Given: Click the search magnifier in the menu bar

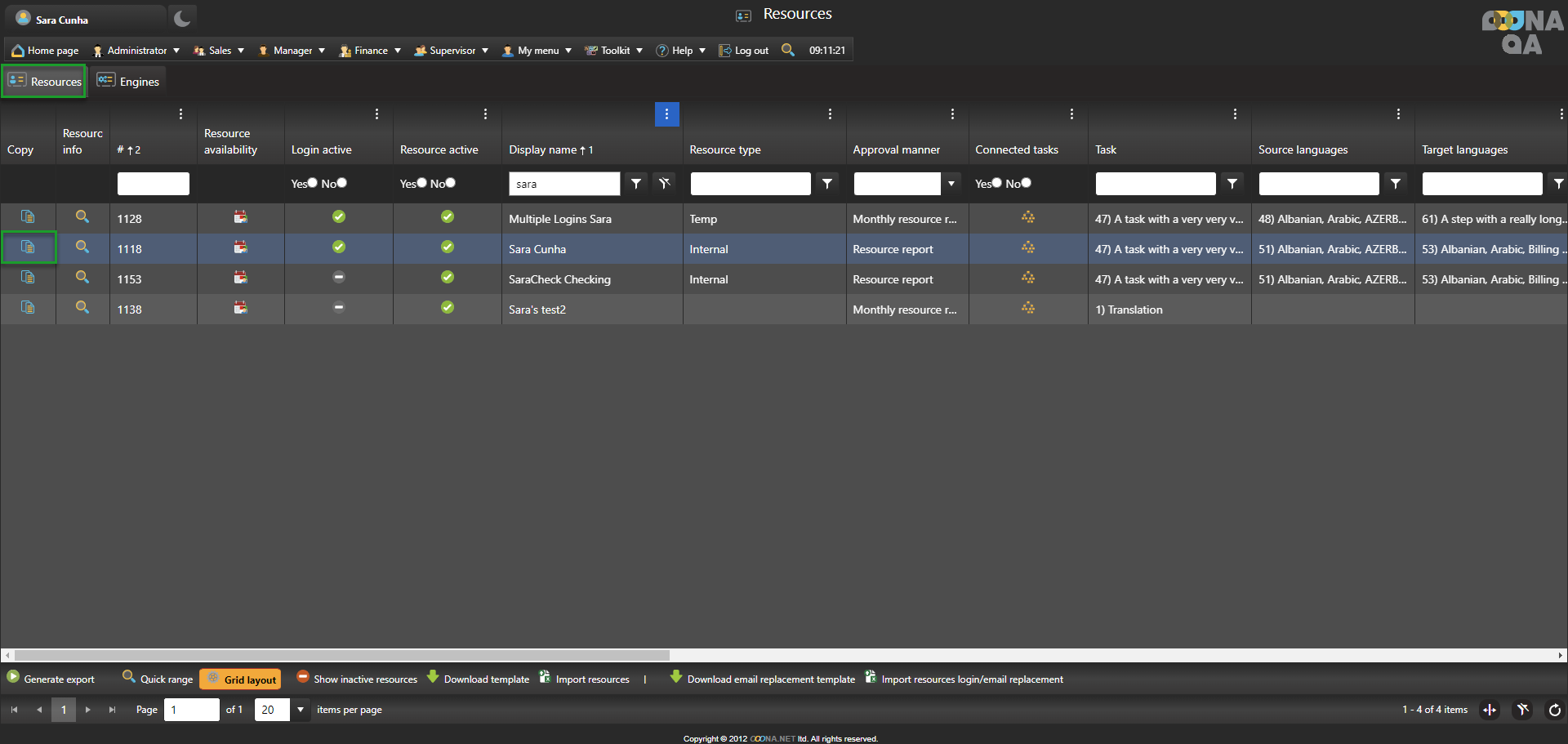Looking at the screenshot, I should [787, 50].
